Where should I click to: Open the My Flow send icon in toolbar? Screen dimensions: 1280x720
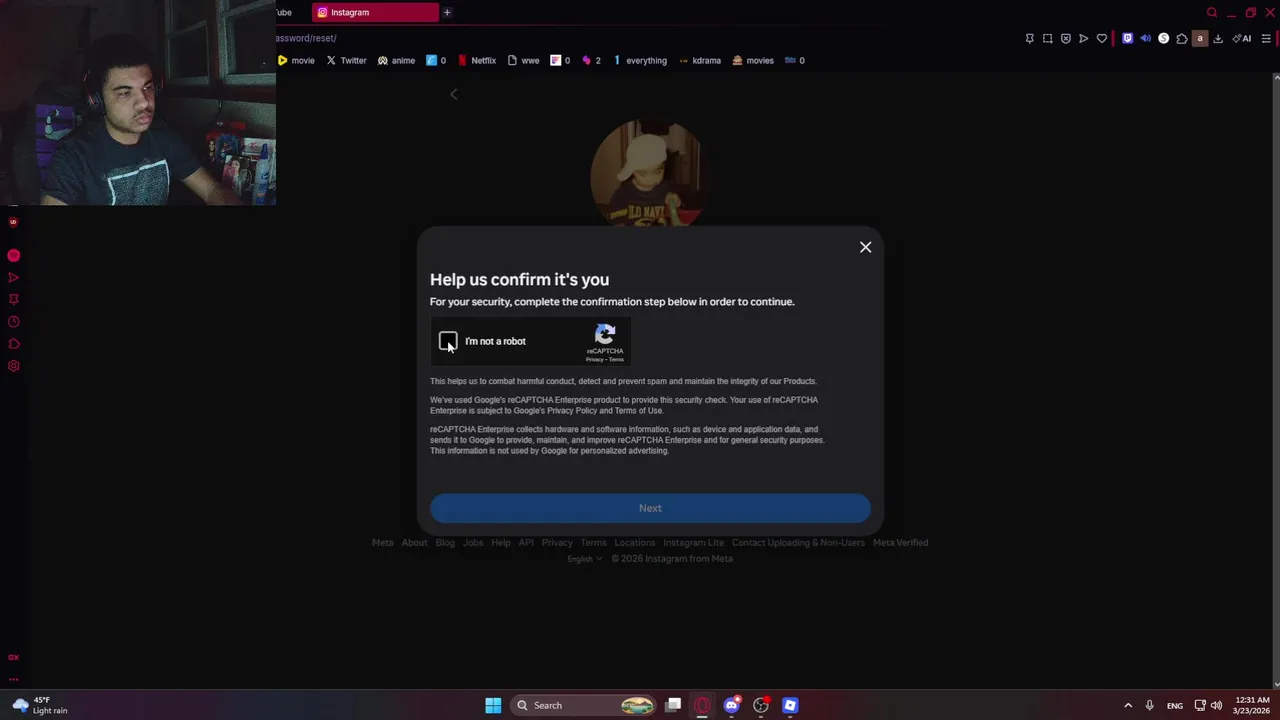click(x=1083, y=38)
